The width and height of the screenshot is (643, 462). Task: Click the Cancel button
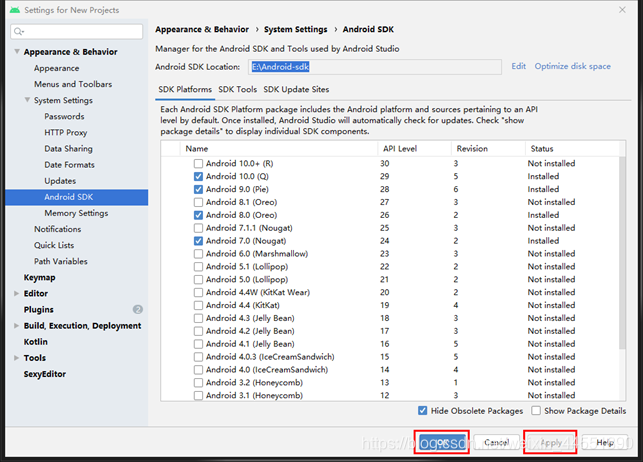[496, 442]
